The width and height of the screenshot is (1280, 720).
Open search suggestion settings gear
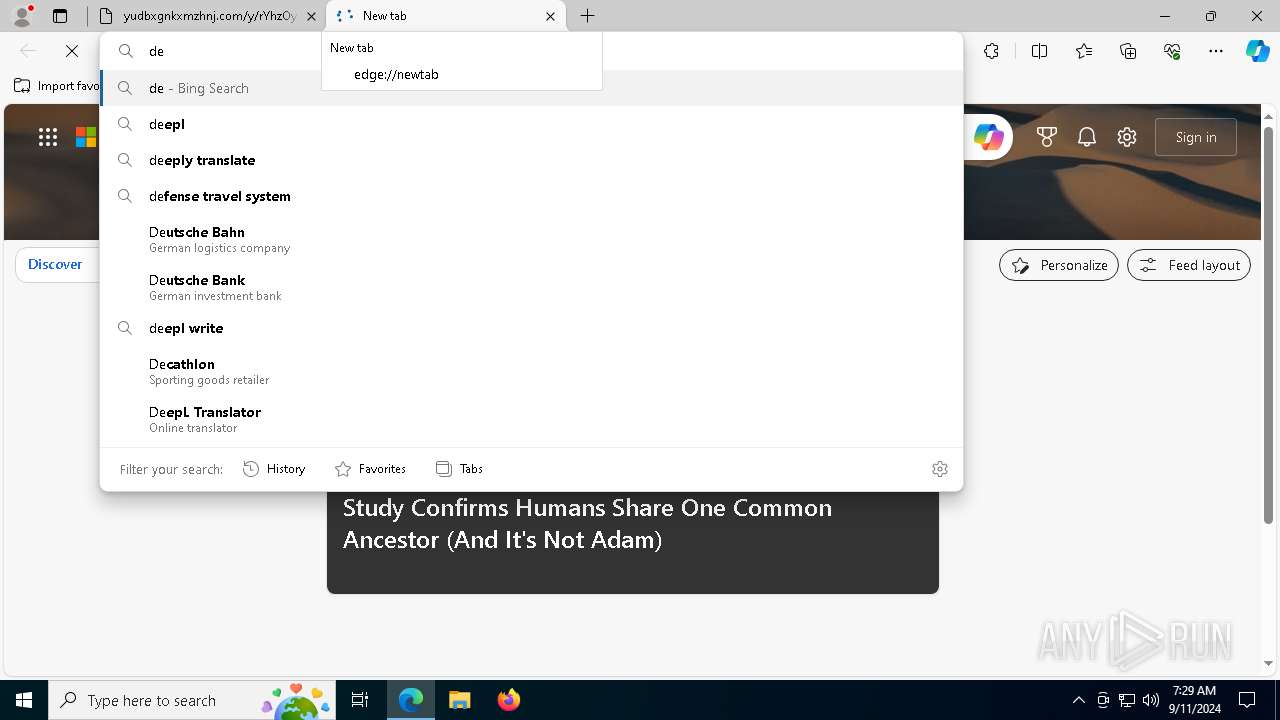click(x=939, y=469)
